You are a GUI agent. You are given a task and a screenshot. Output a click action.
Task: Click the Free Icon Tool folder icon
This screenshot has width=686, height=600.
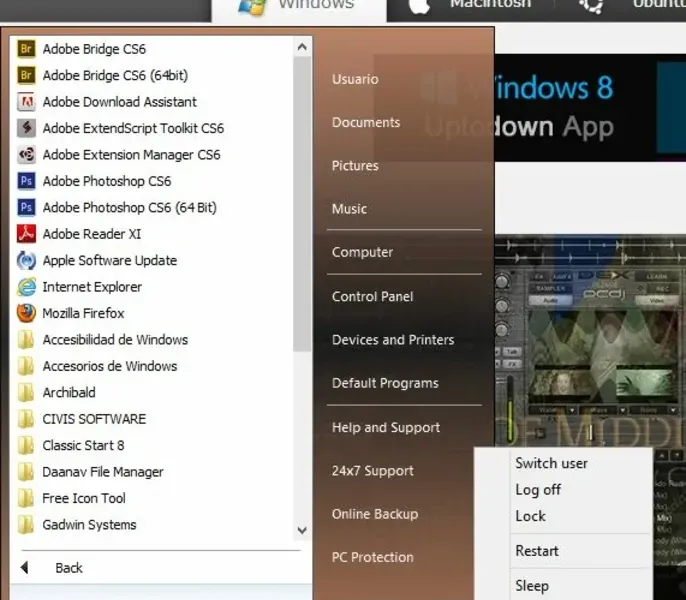click(x=26, y=498)
